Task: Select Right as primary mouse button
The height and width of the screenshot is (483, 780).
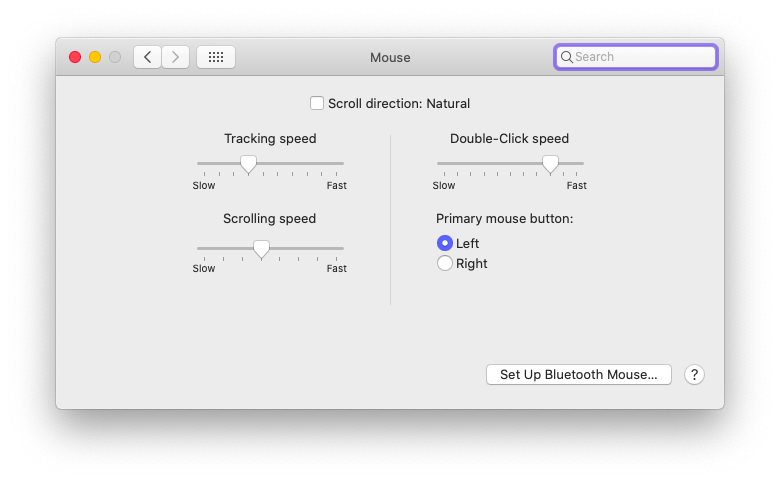Action: [445, 263]
